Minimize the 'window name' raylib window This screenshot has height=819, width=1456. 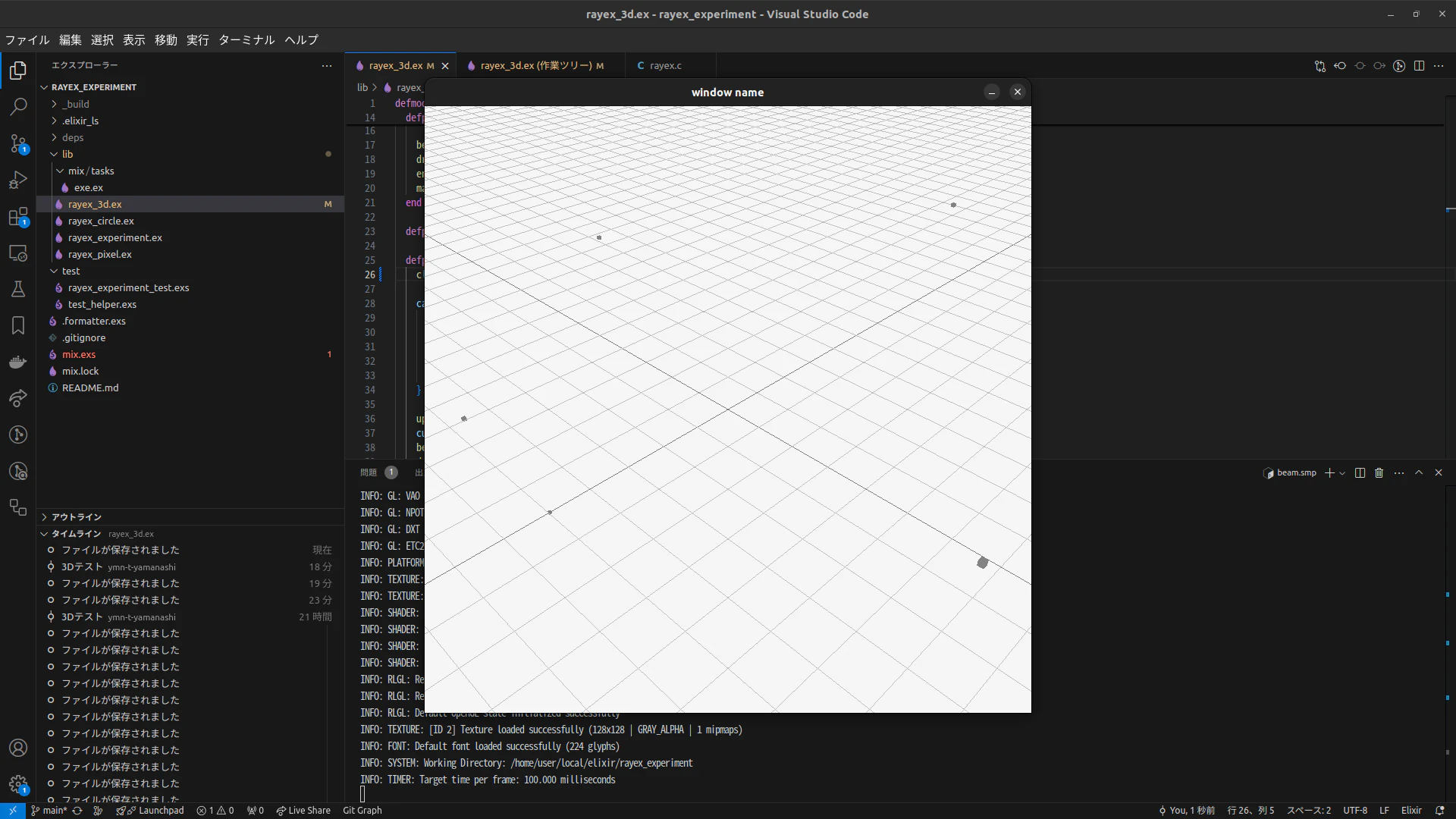992,93
